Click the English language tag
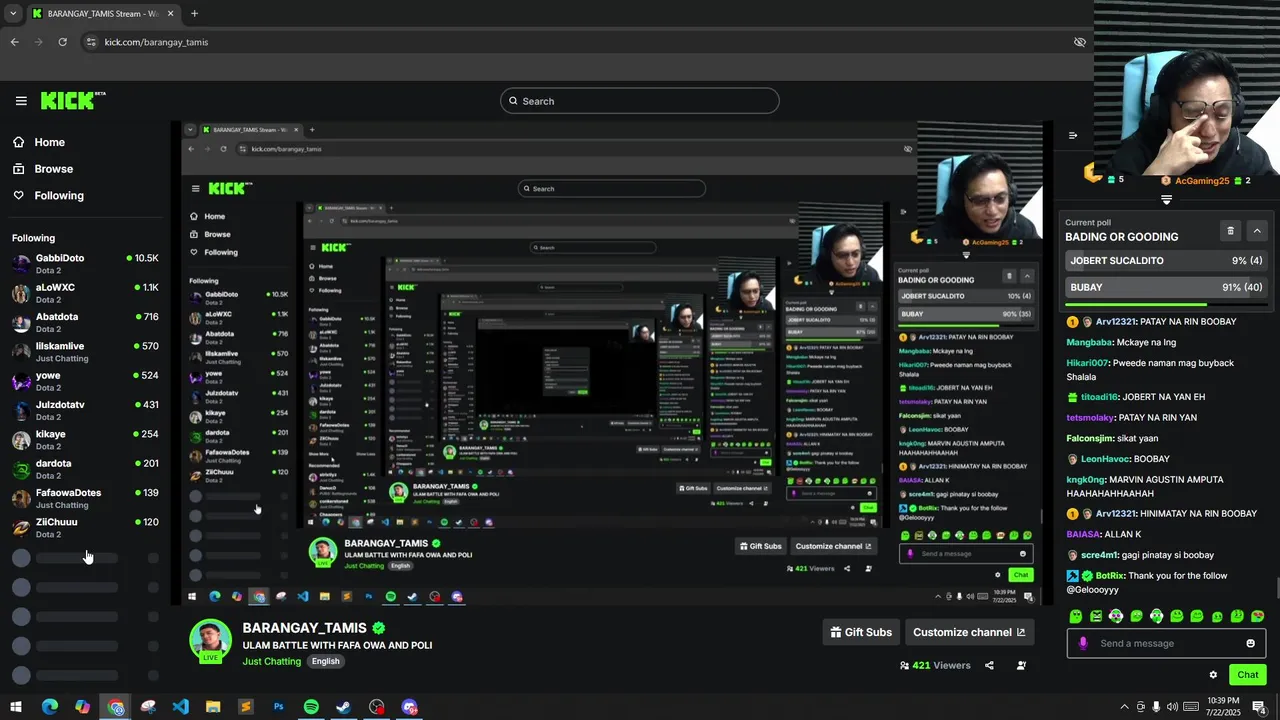The height and width of the screenshot is (720, 1280). (x=325, y=662)
